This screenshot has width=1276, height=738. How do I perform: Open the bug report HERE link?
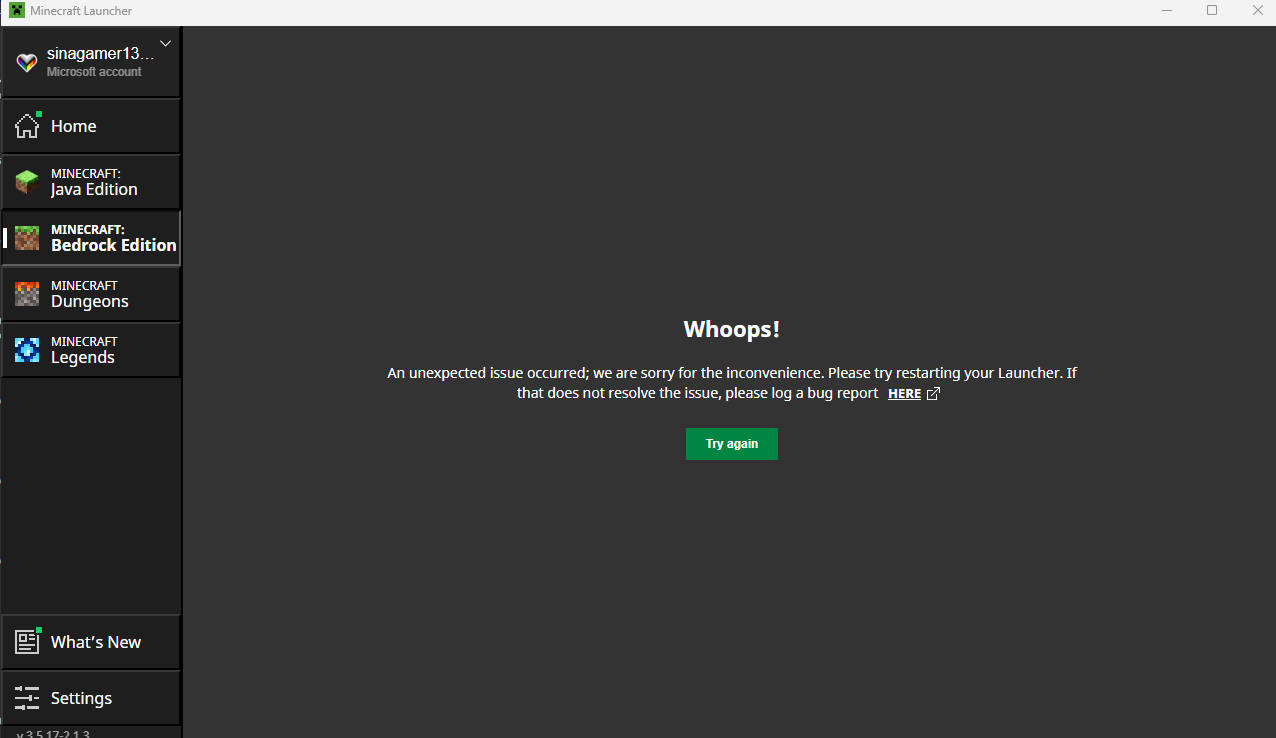pos(904,394)
